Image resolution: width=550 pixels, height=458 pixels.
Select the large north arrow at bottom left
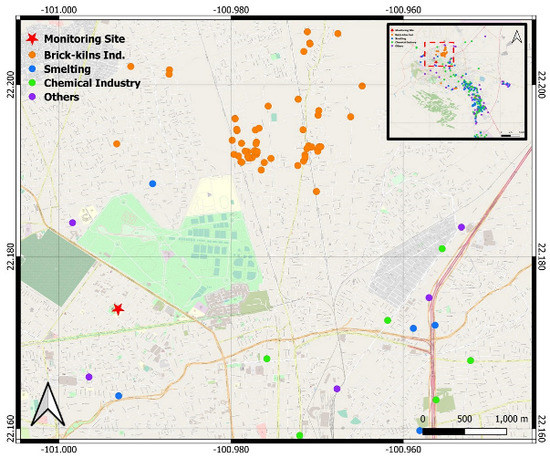[48, 405]
